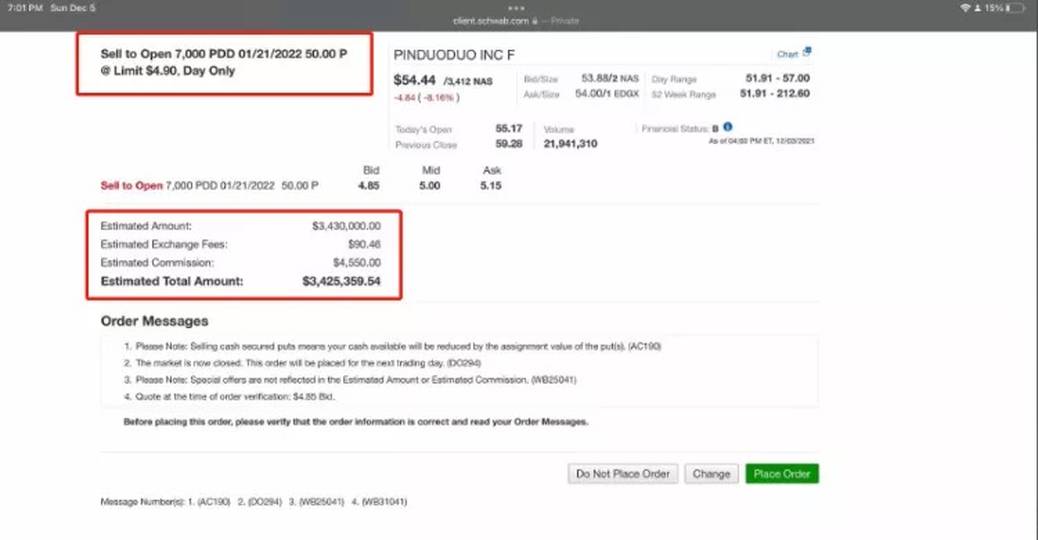Click the red Sell to Open label

tap(131, 186)
